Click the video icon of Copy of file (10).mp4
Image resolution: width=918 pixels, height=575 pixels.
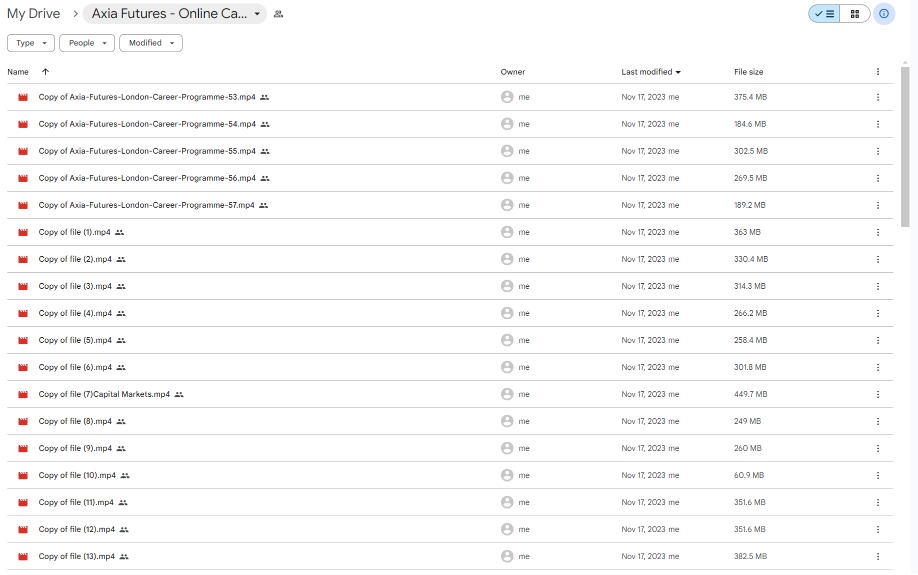point(22,475)
